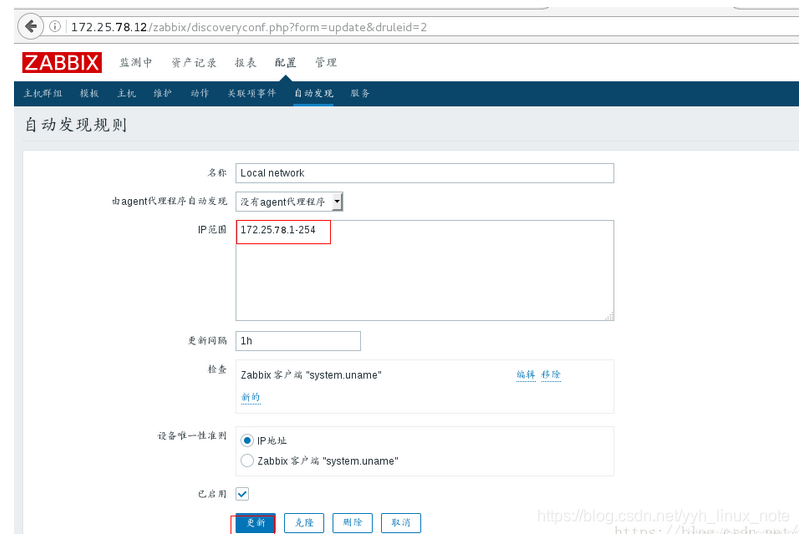
Task: Click the 更新间隔 label
Action: coord(207,340)
